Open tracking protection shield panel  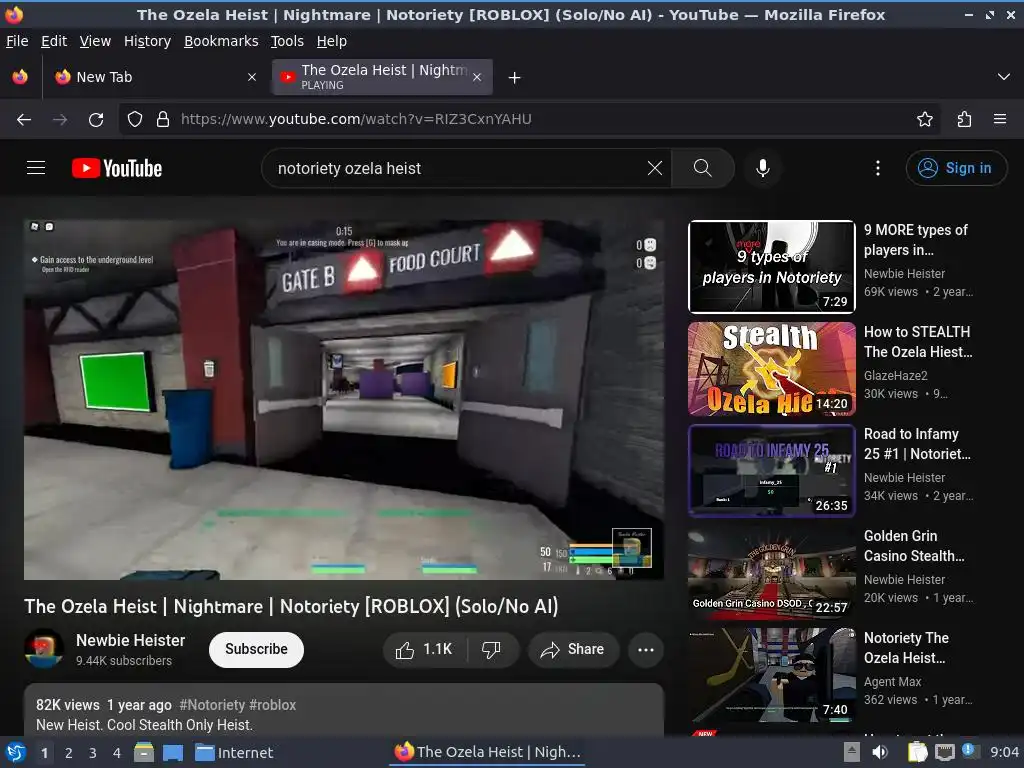[x=135, y=120]
